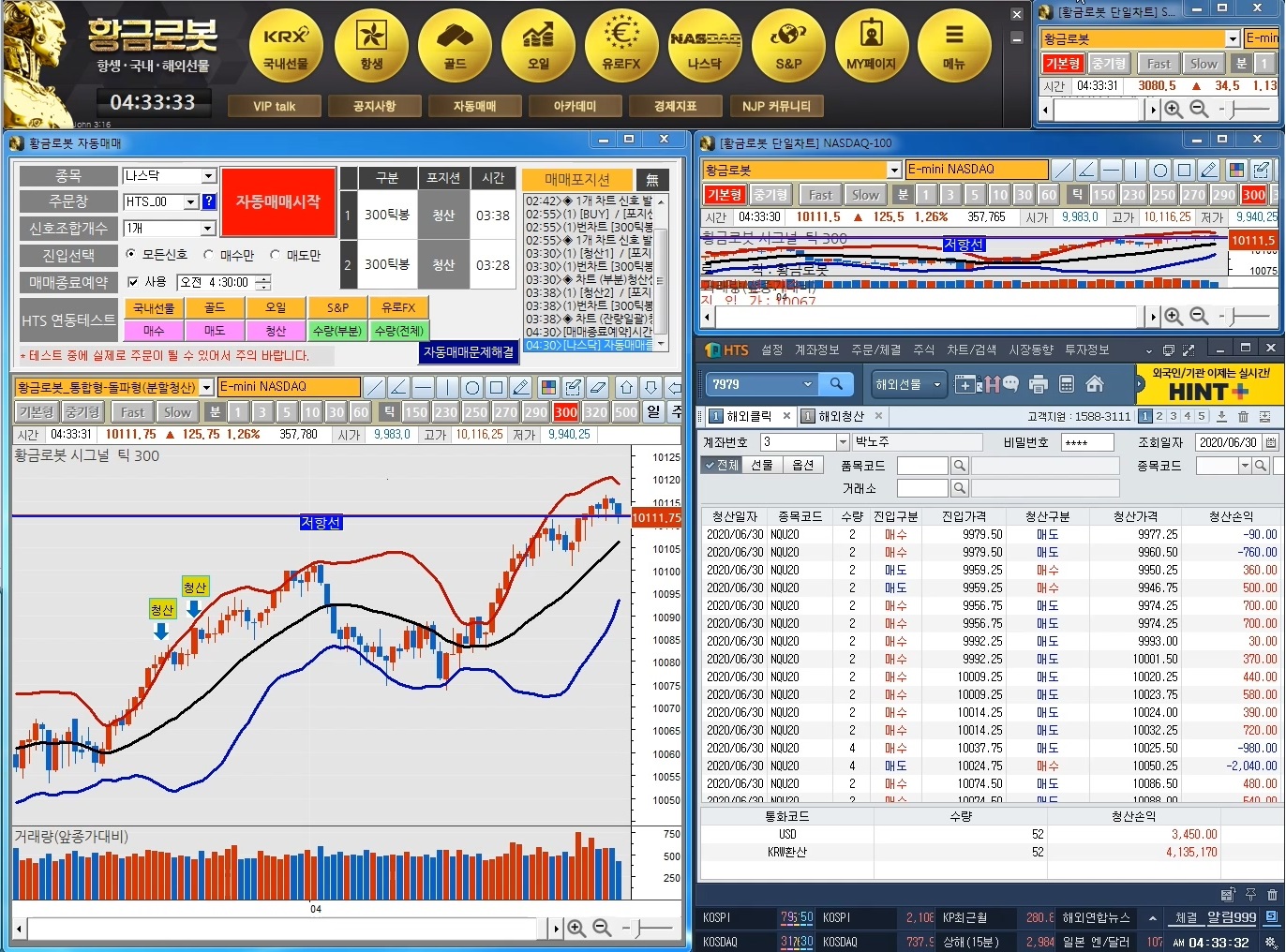Click the blue help question icon by 주문창

click(209, 201)
